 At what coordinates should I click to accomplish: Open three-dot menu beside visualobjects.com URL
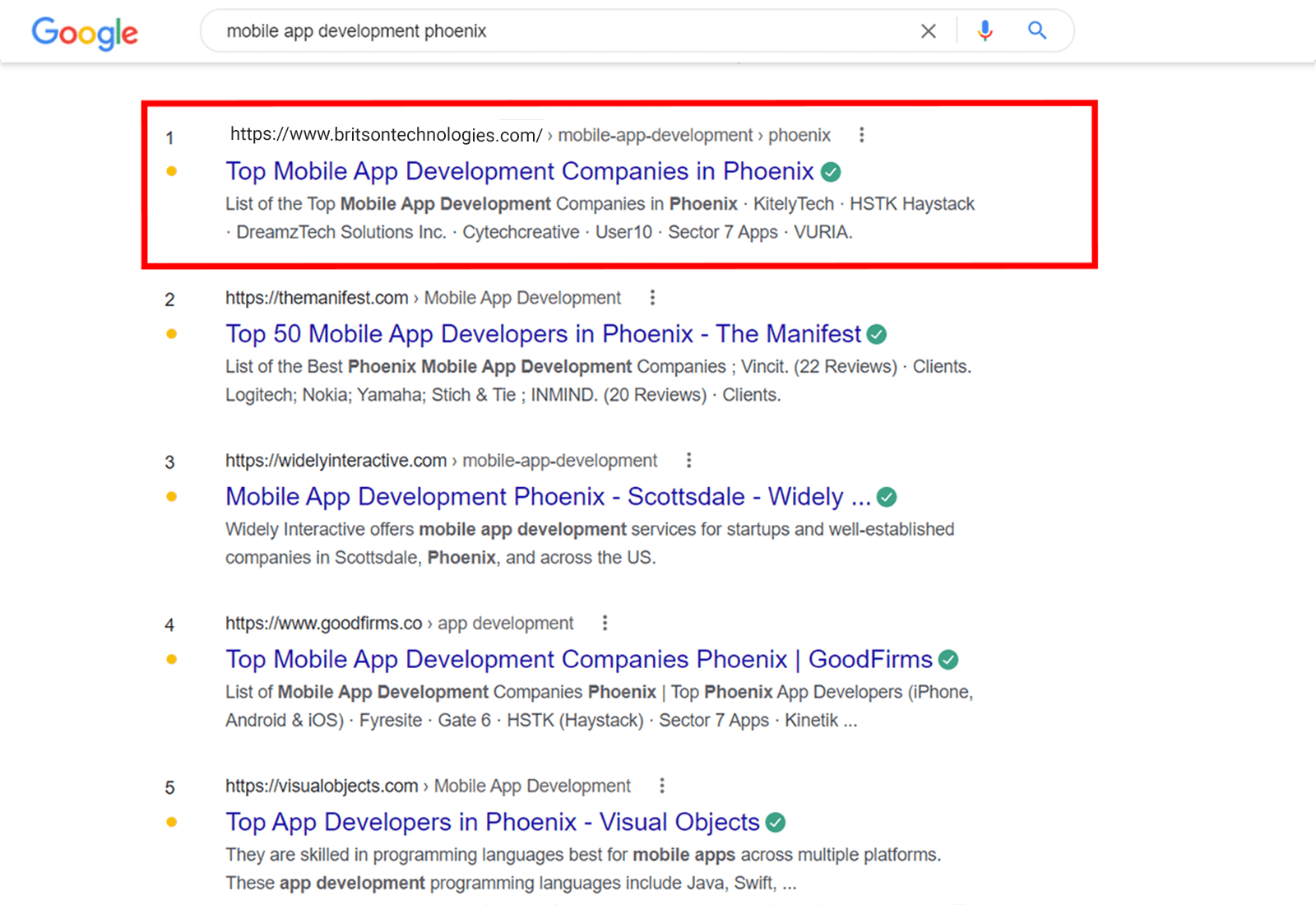point(661,787)
